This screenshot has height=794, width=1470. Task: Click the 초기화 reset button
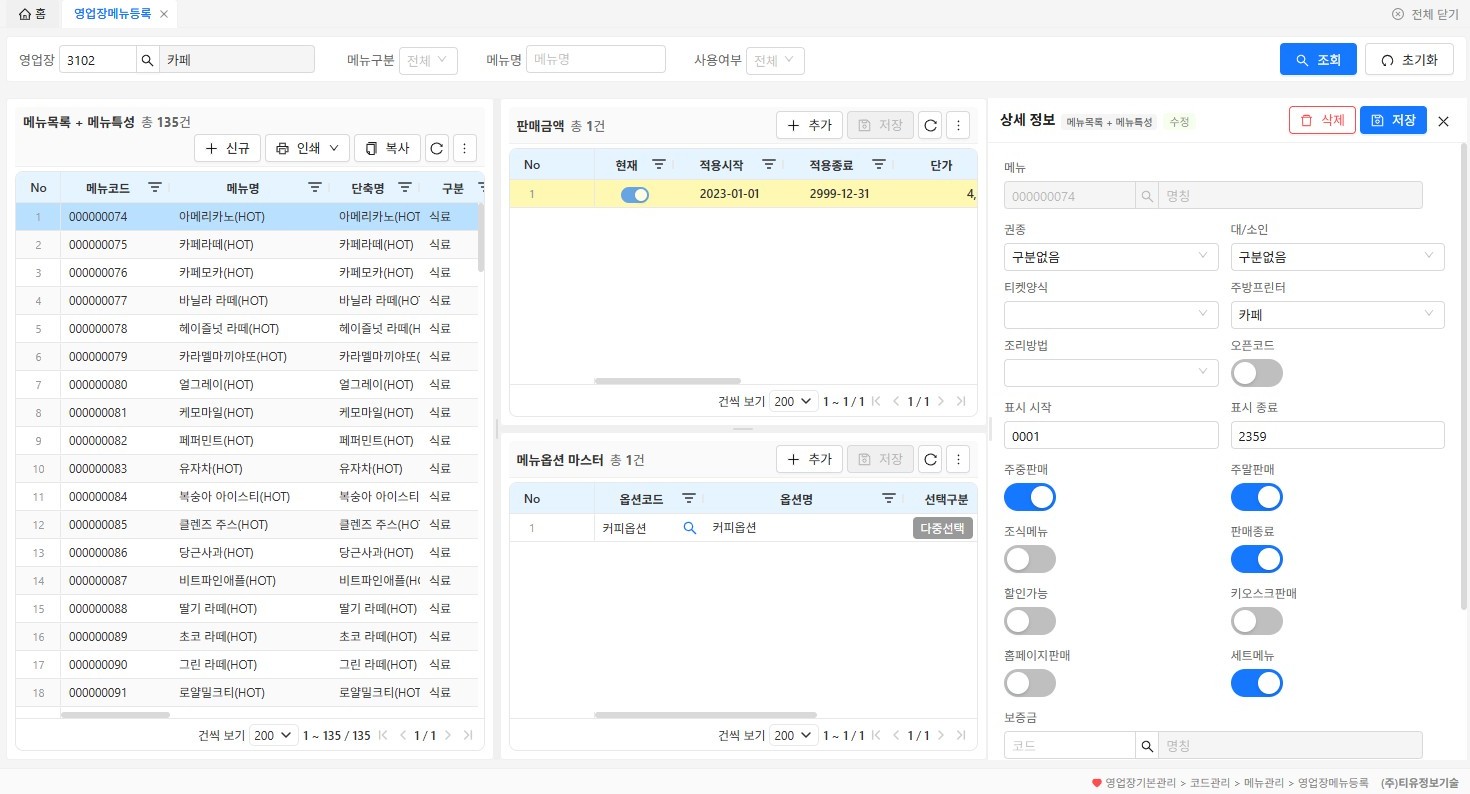click(x=1409, y=59)
